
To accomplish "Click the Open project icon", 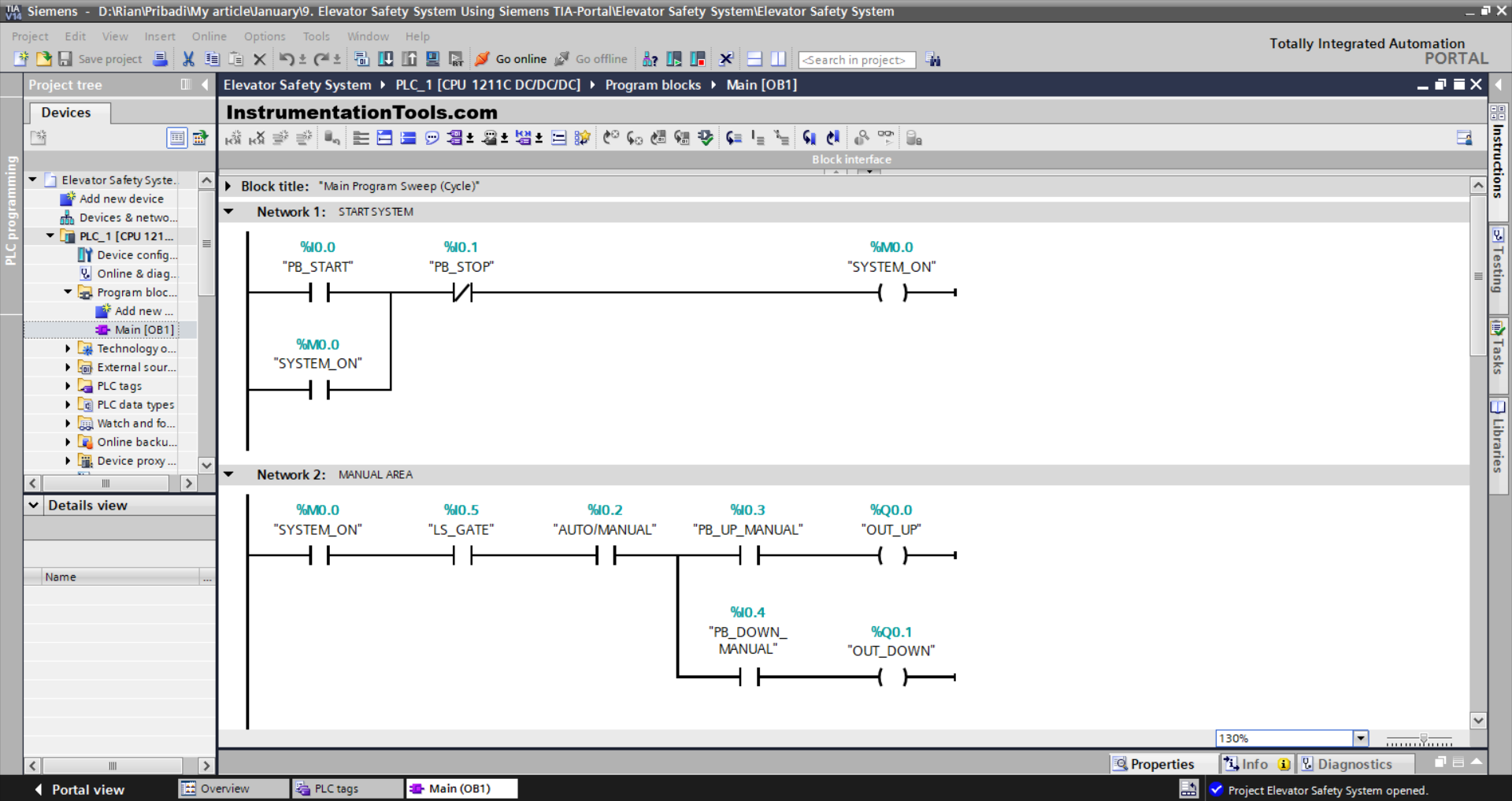I will point(43,59).
